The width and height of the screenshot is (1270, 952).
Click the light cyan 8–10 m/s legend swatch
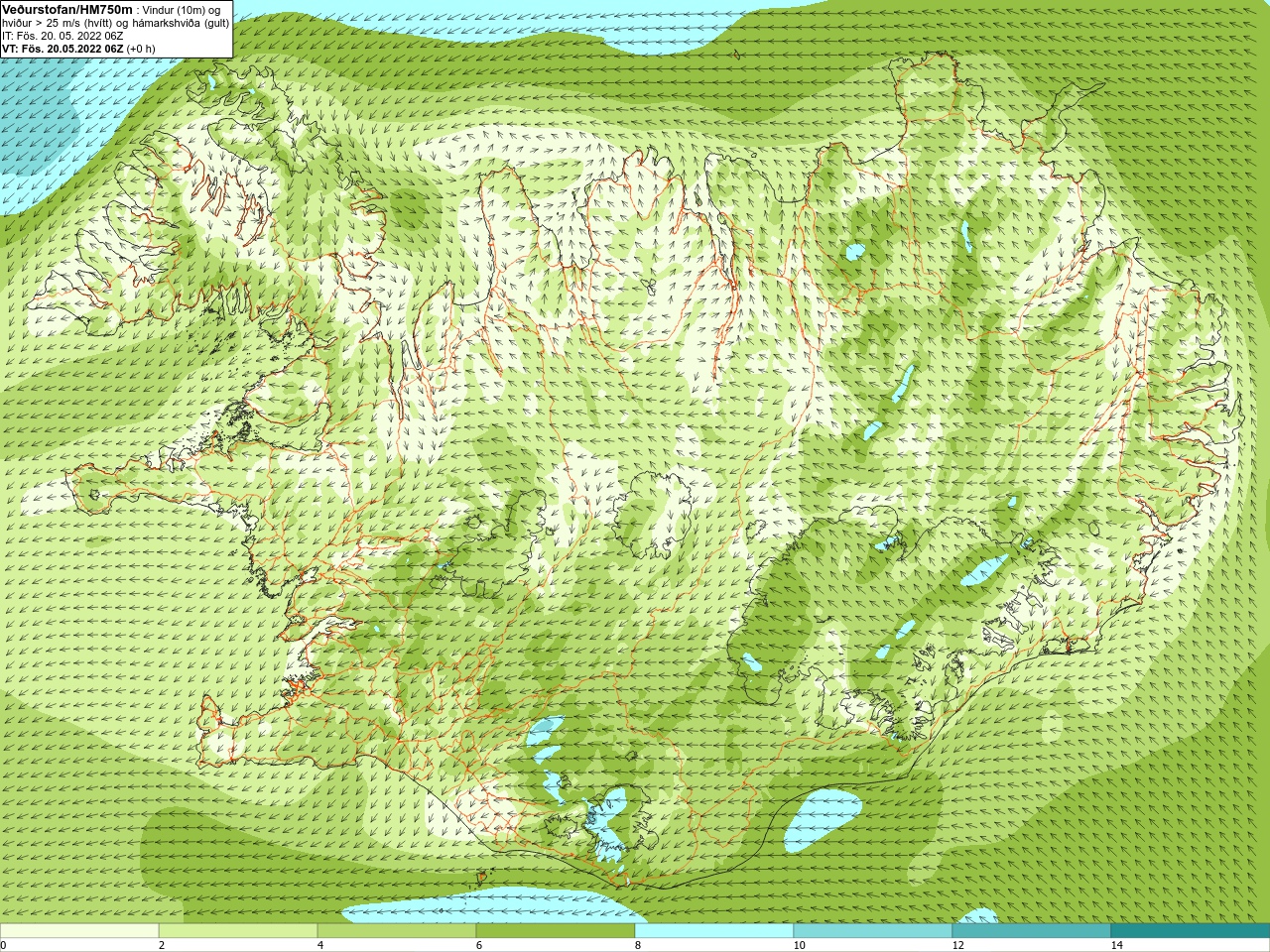(x=714, y=931)
